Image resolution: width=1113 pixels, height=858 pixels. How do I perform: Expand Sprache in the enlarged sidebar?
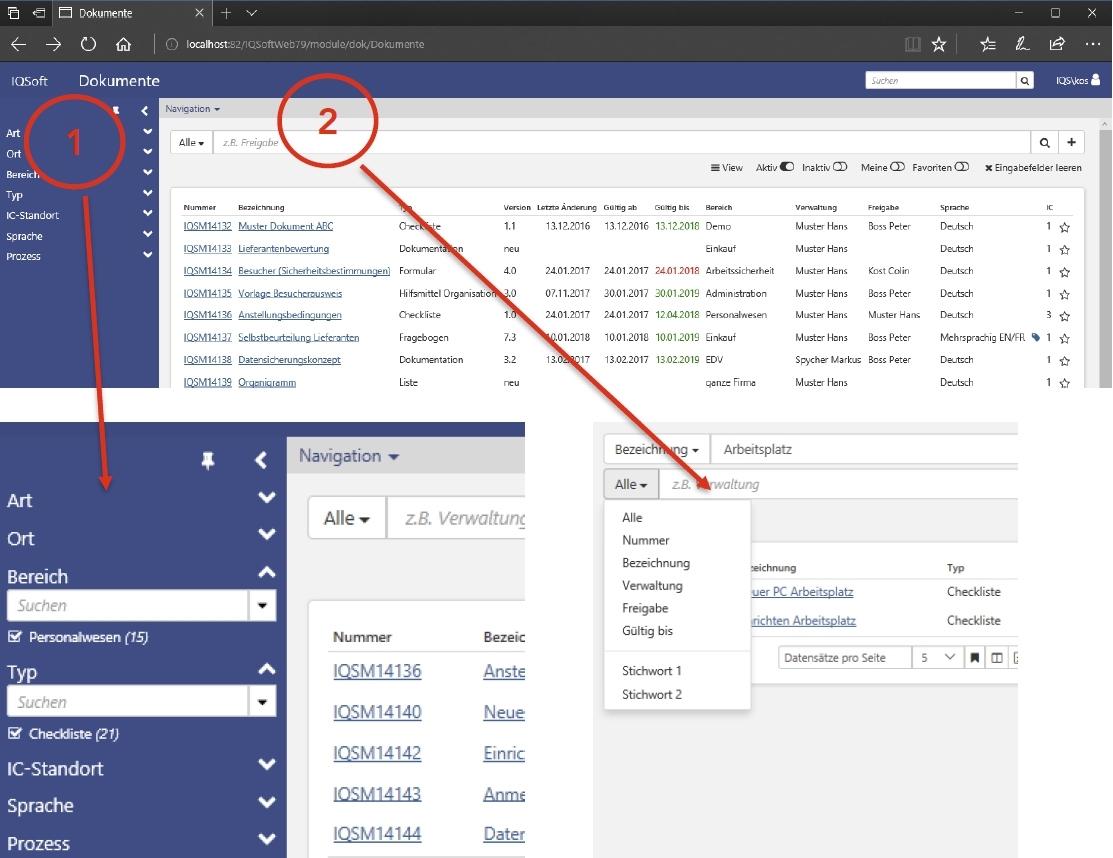[266, 803]
